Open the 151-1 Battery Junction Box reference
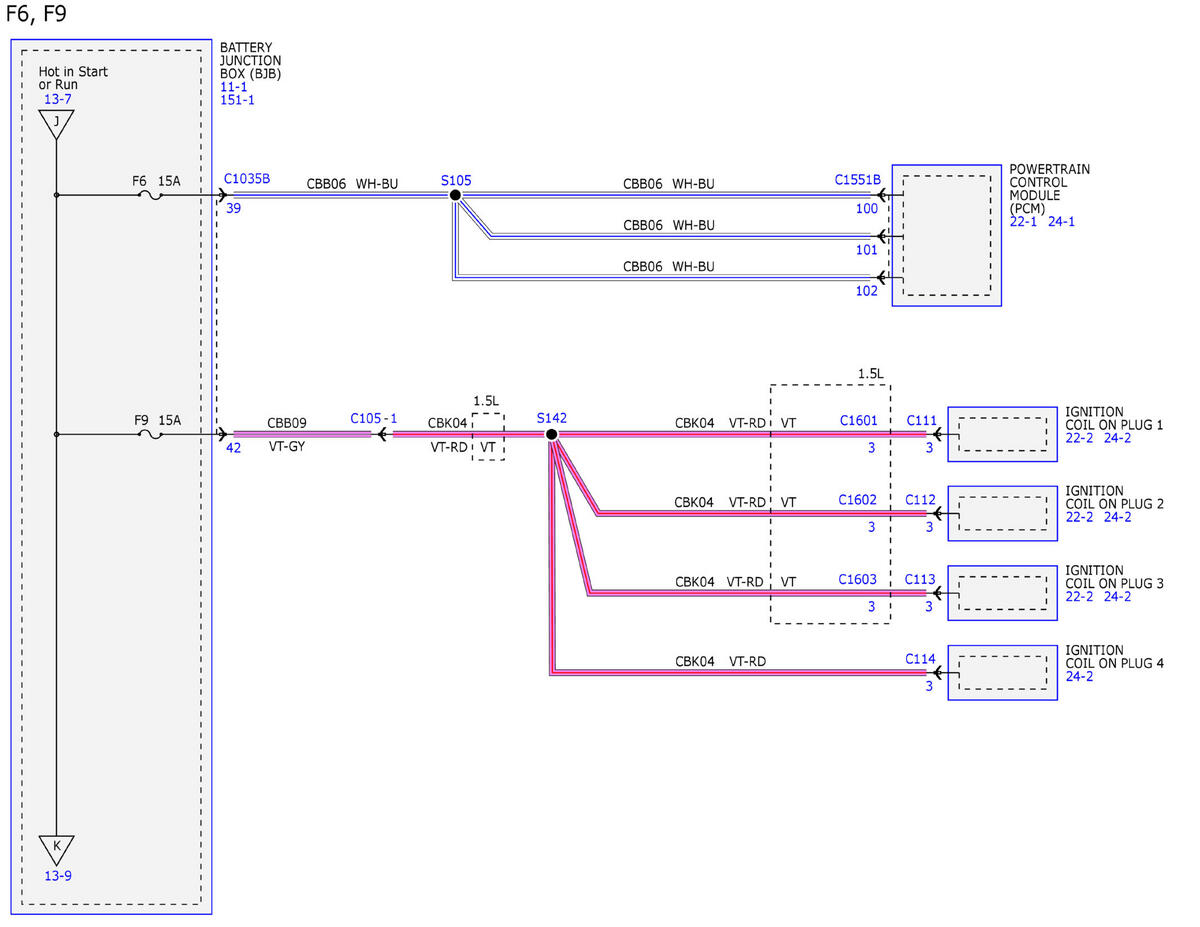The image size is (1200, 927). pos(237,100)
